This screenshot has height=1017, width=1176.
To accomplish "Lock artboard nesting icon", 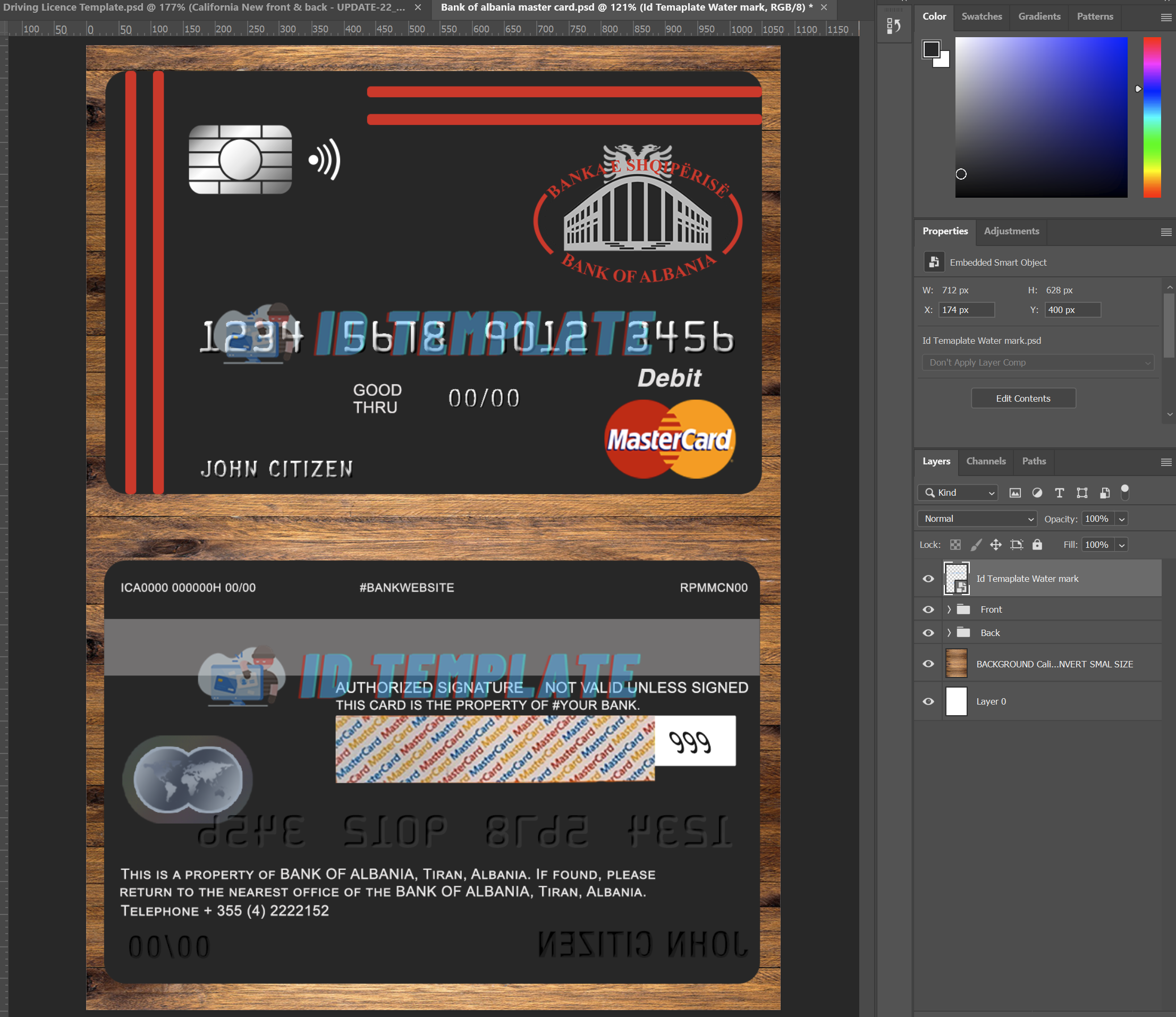I will click(1017, 545).
